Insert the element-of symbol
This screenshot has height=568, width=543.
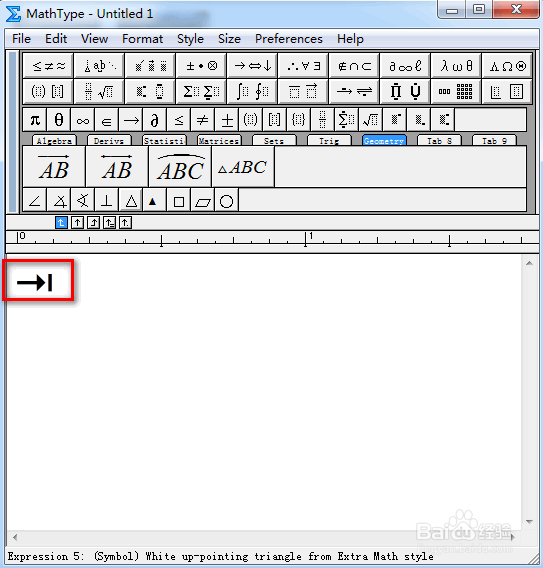point(106,120)
